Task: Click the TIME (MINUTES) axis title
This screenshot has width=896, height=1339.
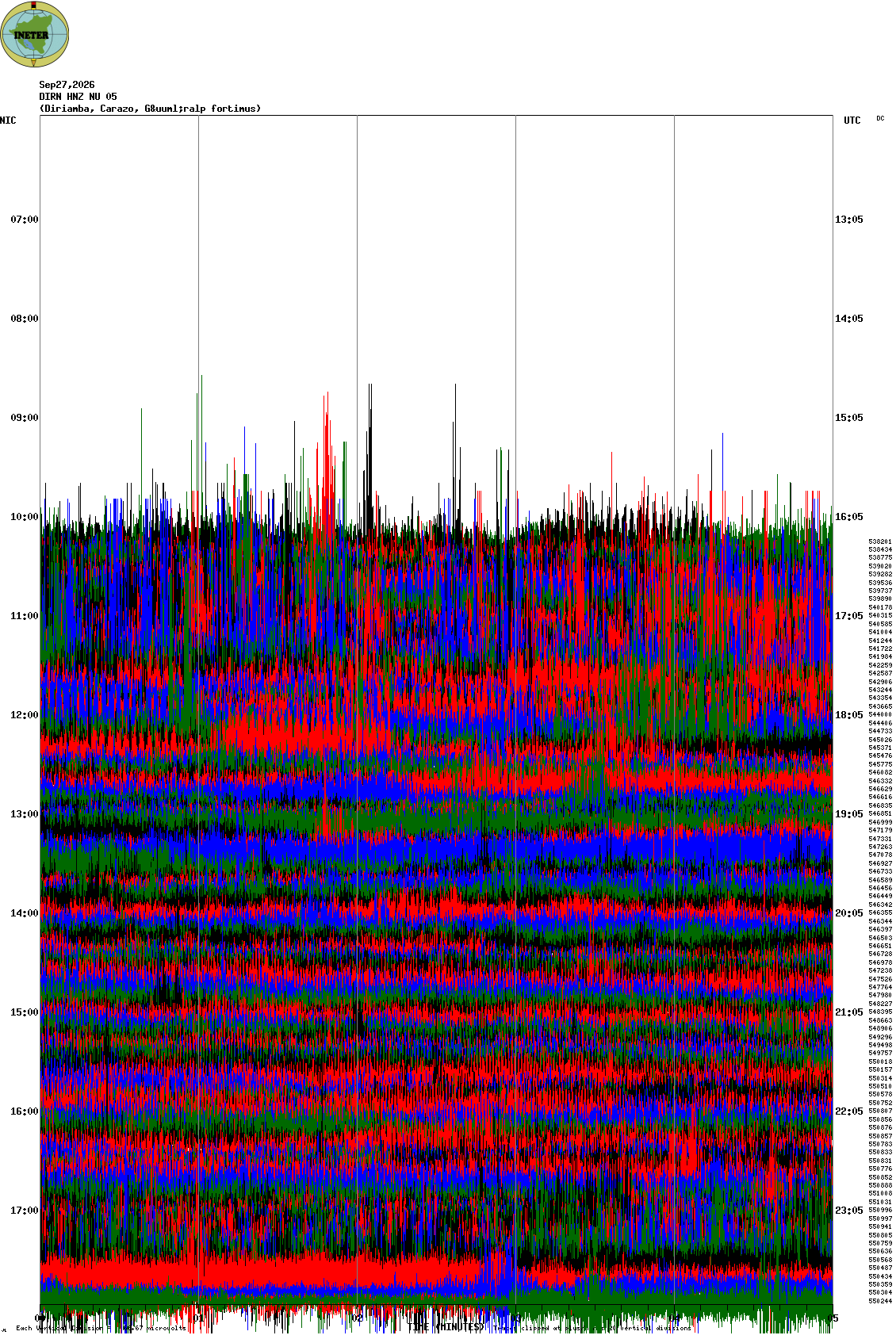Action: (445, 1327)
